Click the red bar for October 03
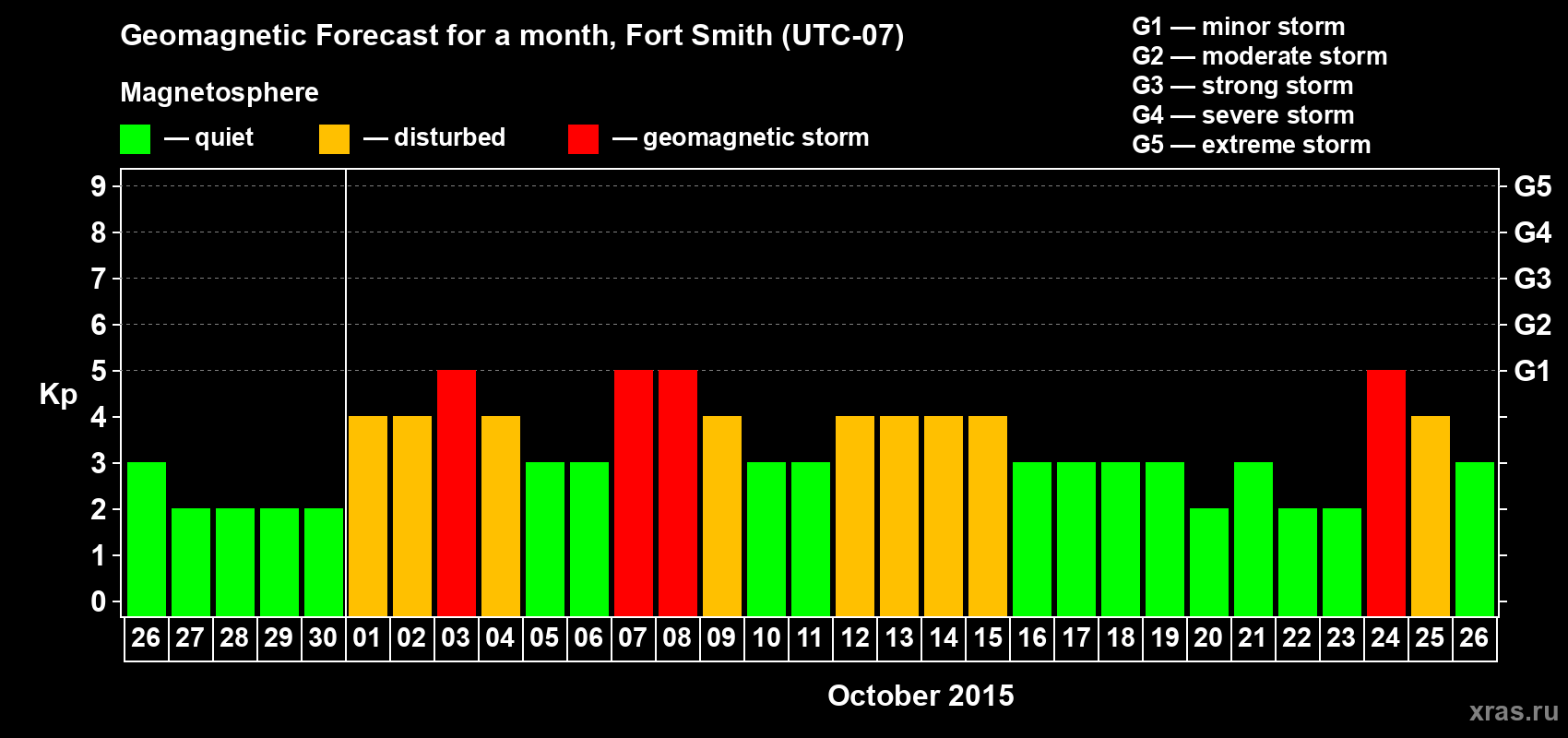The image size is (1568, 738). 457,493
